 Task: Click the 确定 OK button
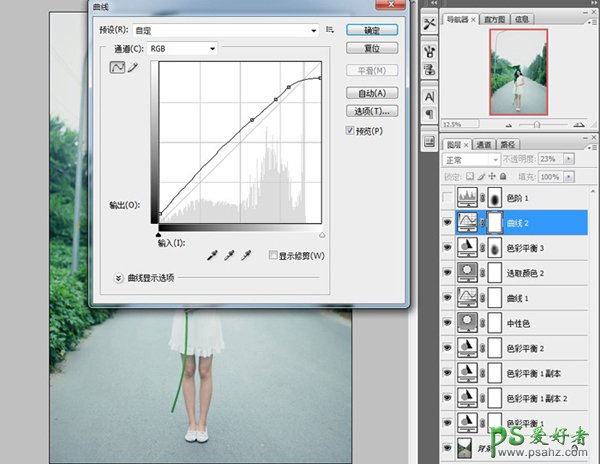click(373, 30)
